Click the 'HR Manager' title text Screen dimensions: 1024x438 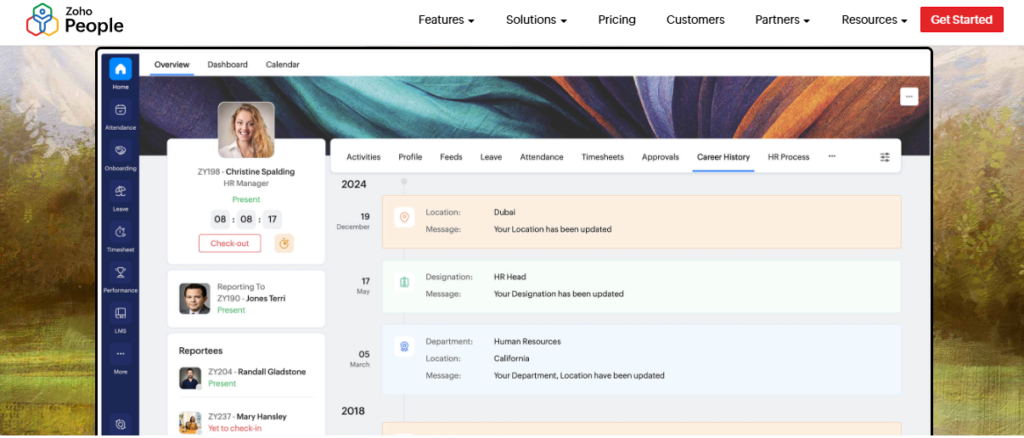[246, 183]
